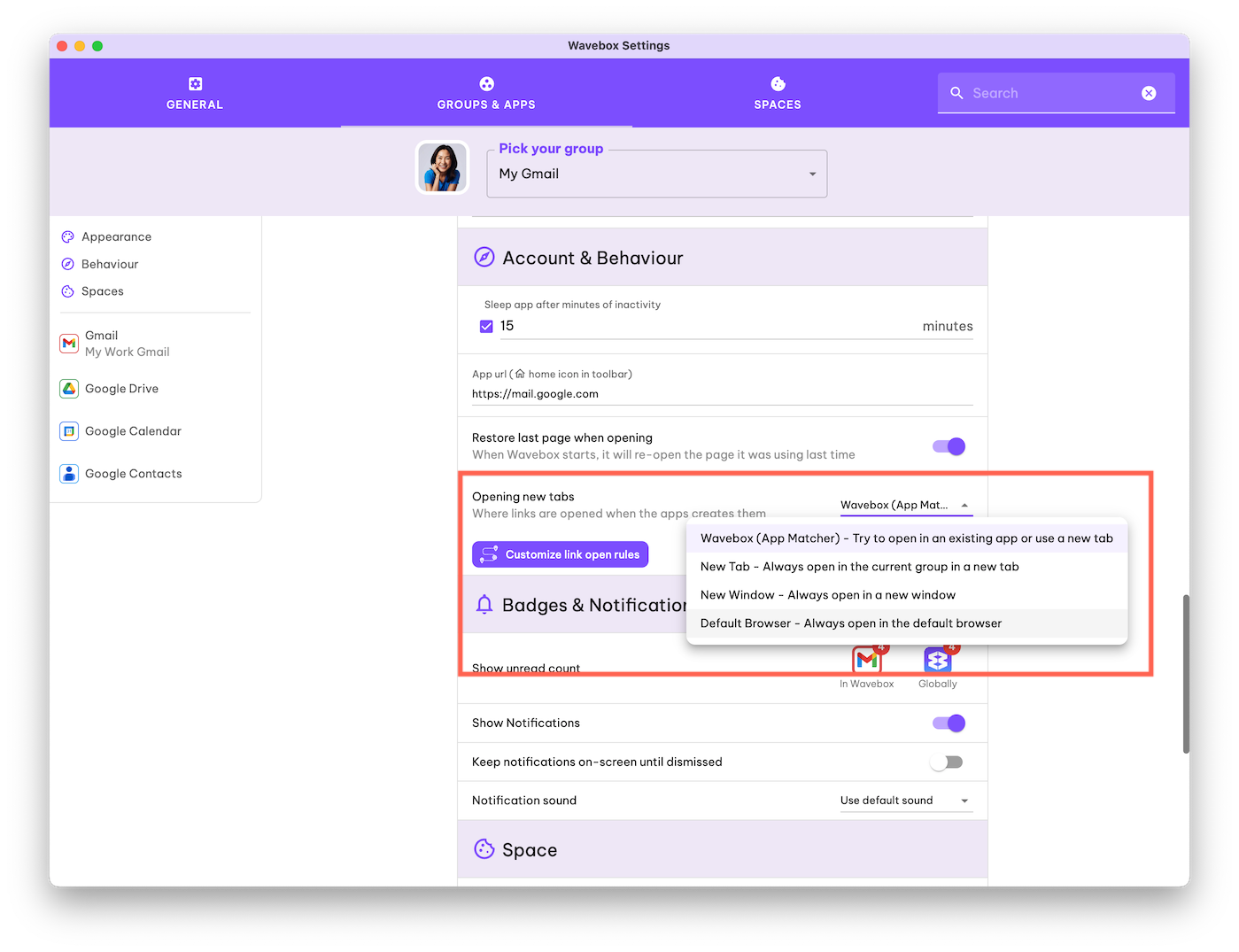Uncheck the sleep app after inactivity checkbox
Viewport: 1239px width, 952px height.
coord(486,326)
